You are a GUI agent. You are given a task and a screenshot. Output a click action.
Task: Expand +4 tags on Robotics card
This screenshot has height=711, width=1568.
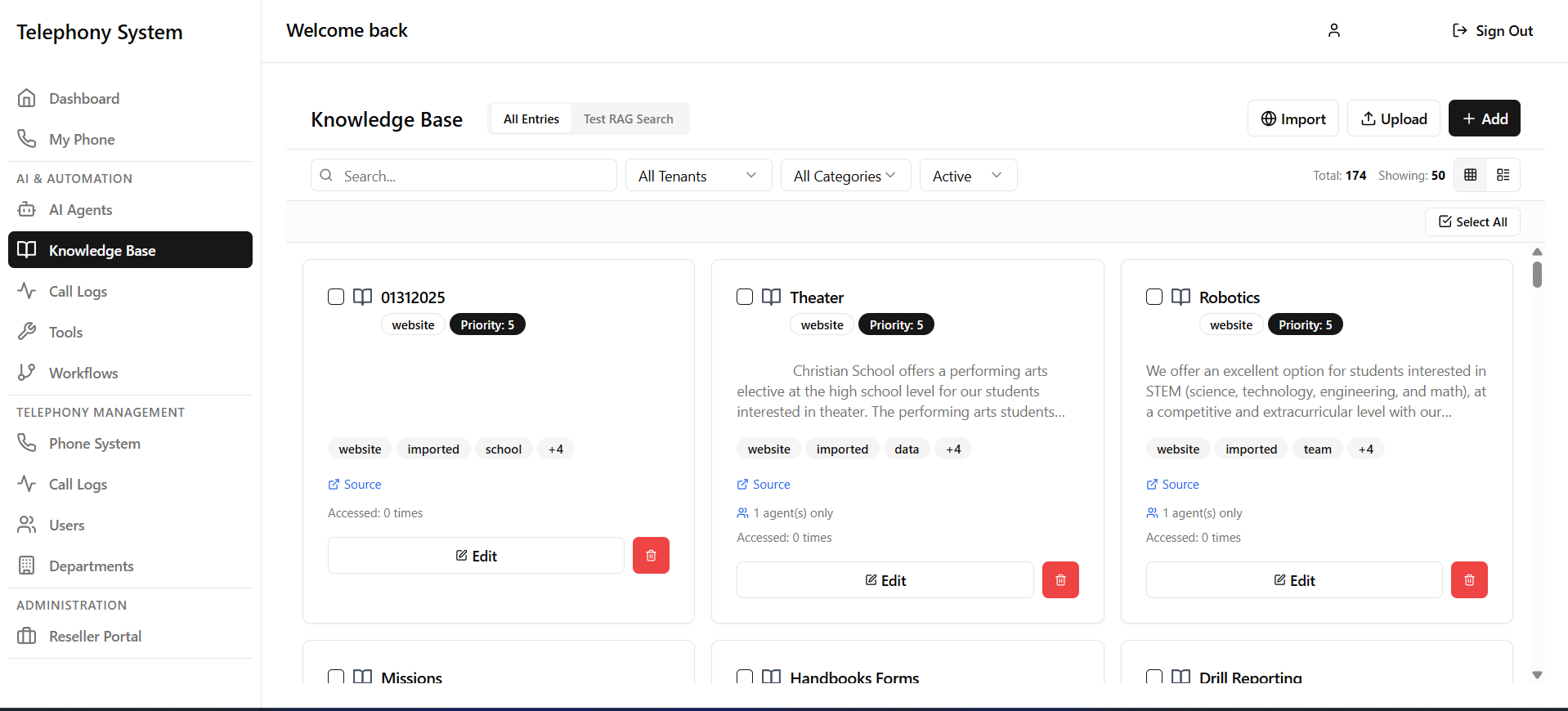click(x=1366, y=449)
